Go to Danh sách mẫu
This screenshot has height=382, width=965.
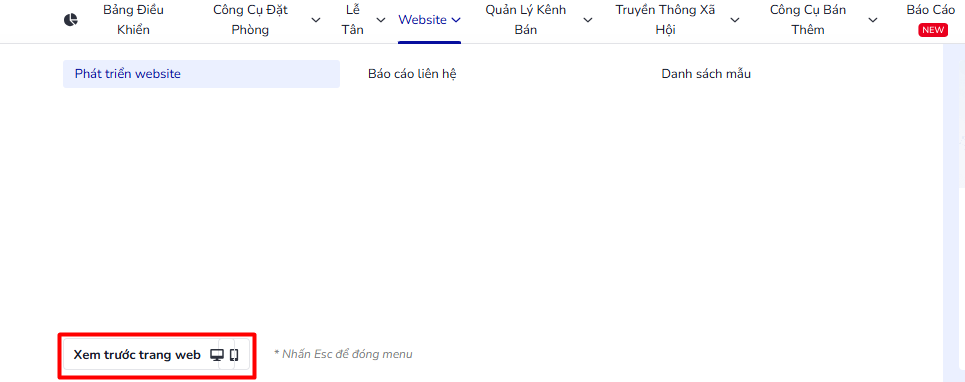point(706,74)
